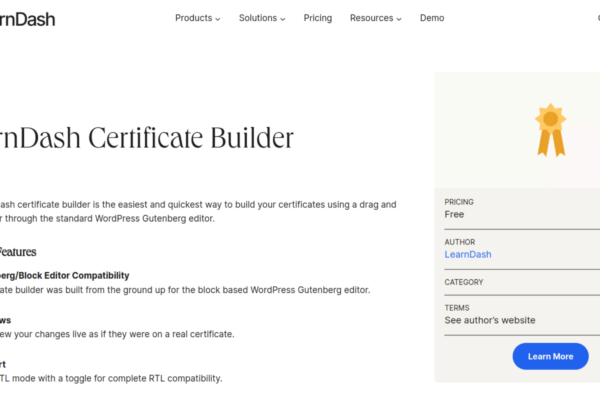Screen dimensions: 600x400
Task: Select the Features subheading
Action: coord(18,252)
